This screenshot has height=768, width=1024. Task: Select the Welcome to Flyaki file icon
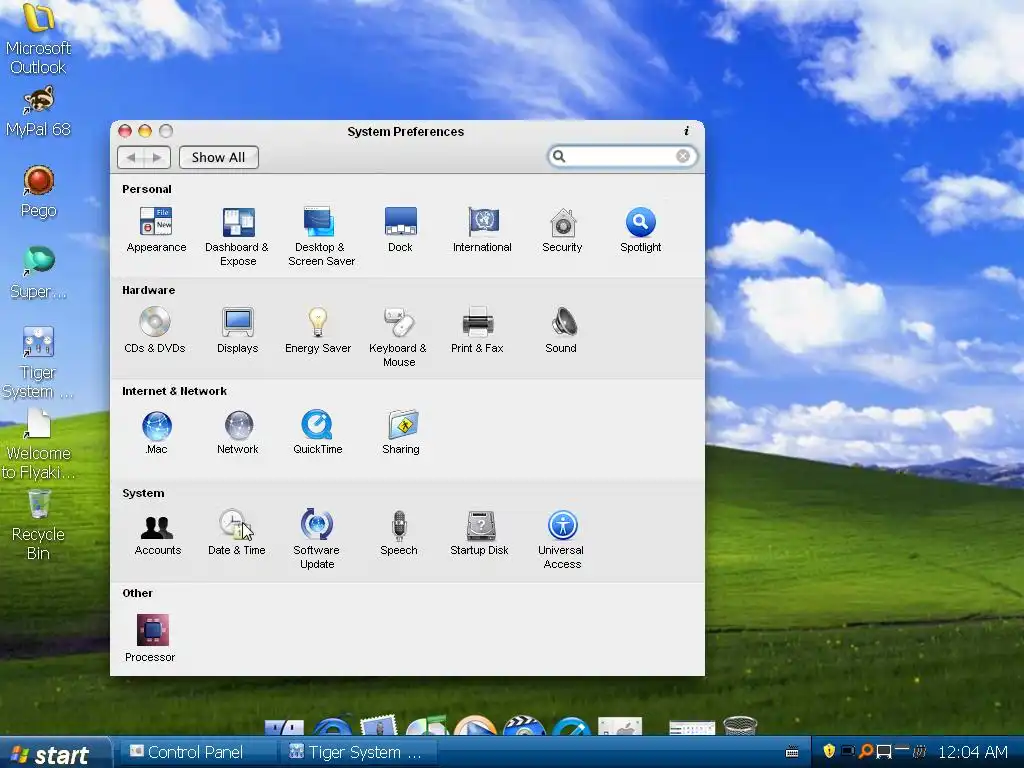pyautogui.click(x=38, y=444)
